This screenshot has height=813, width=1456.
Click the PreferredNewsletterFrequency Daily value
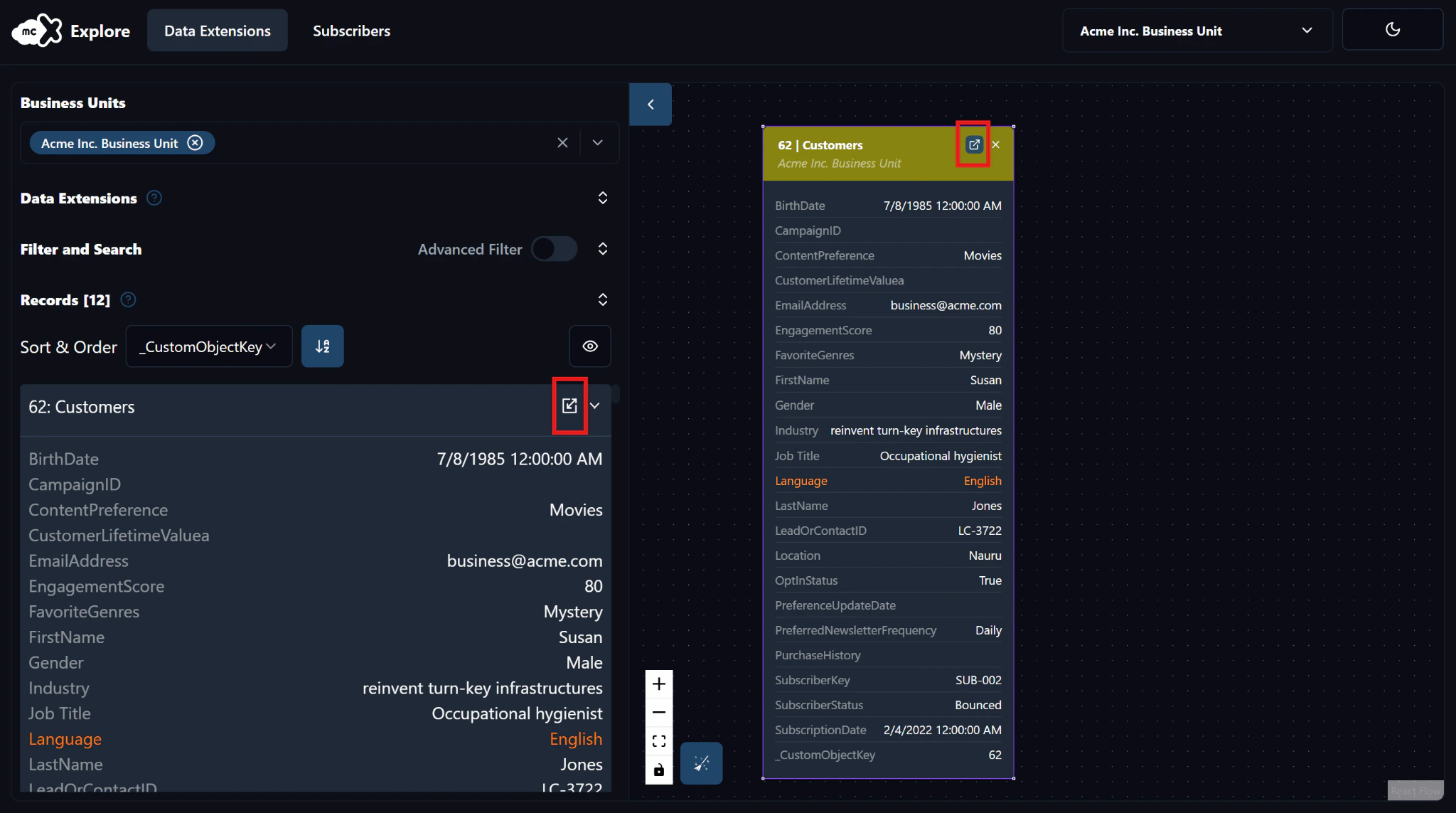click(988, 630)
